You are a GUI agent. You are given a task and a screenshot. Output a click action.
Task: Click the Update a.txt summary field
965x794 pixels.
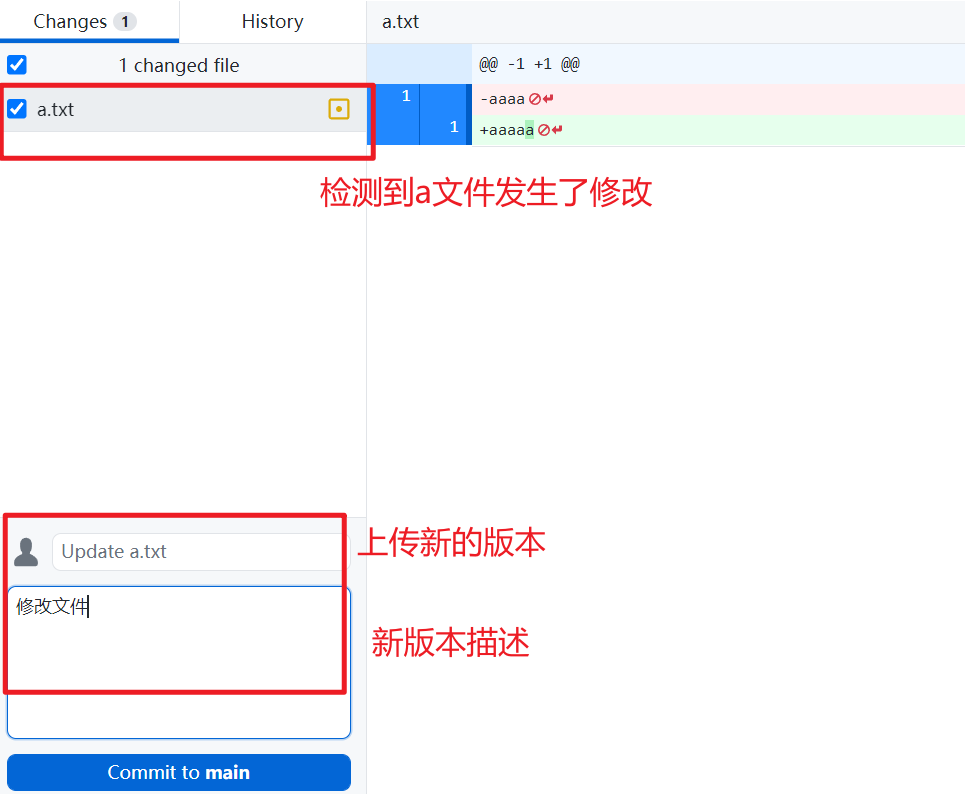pos(200,551)
